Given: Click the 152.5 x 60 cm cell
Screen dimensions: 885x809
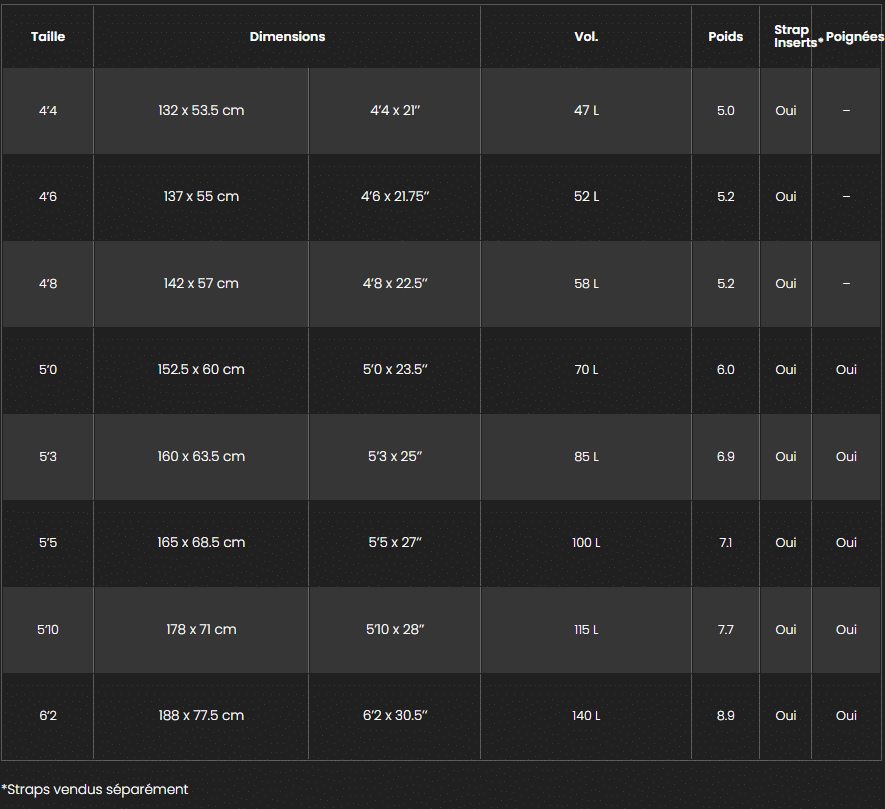Looking at the screenshot, I should 201,370.
